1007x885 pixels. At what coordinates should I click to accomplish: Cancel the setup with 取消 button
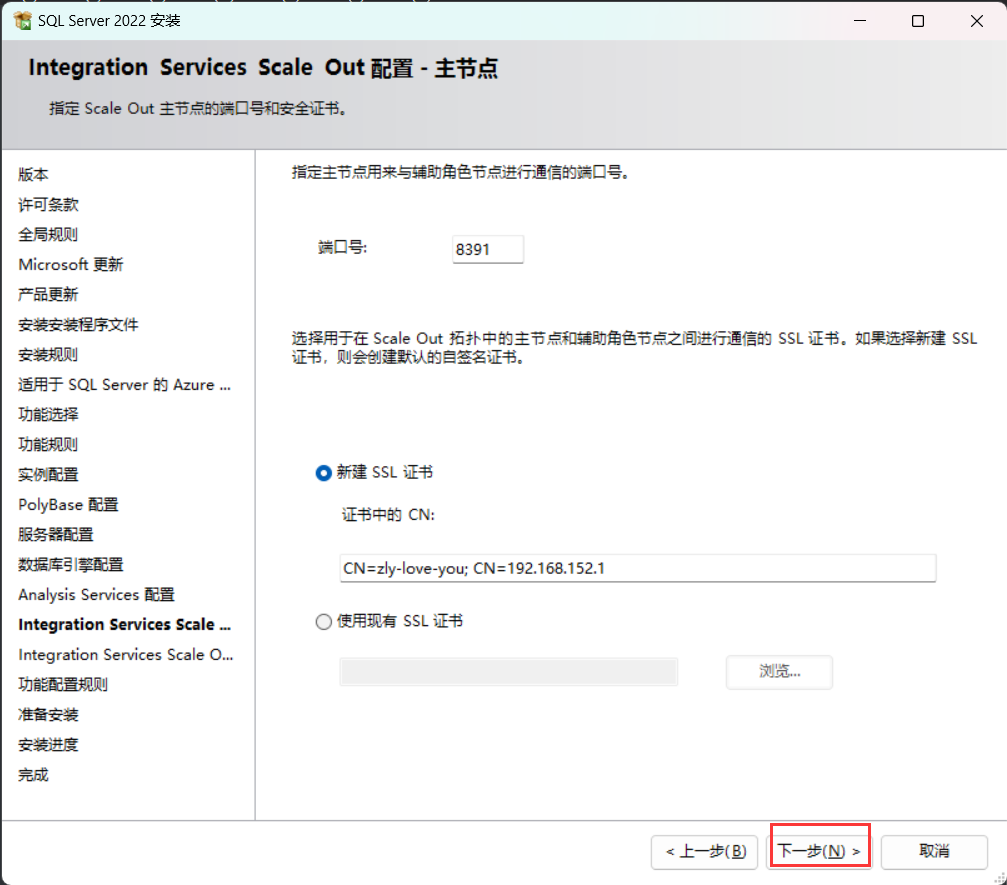click(934, 852)
